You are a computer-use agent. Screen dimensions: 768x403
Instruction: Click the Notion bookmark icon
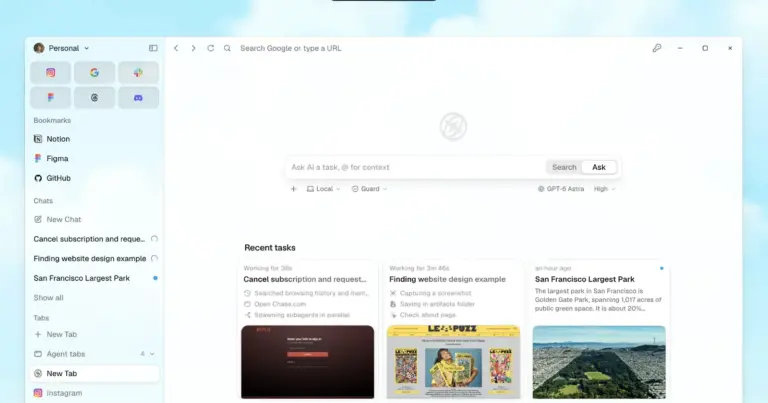tap(38, 139)
